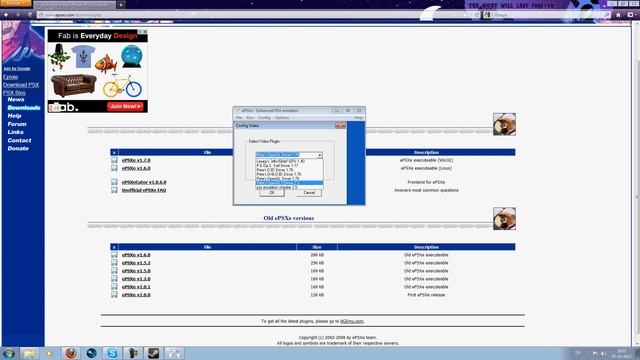Download ePSXe v1.6.0 Linux executable
Image resolution: width=640 pixels, height=360 pixels.
[136, 168]
